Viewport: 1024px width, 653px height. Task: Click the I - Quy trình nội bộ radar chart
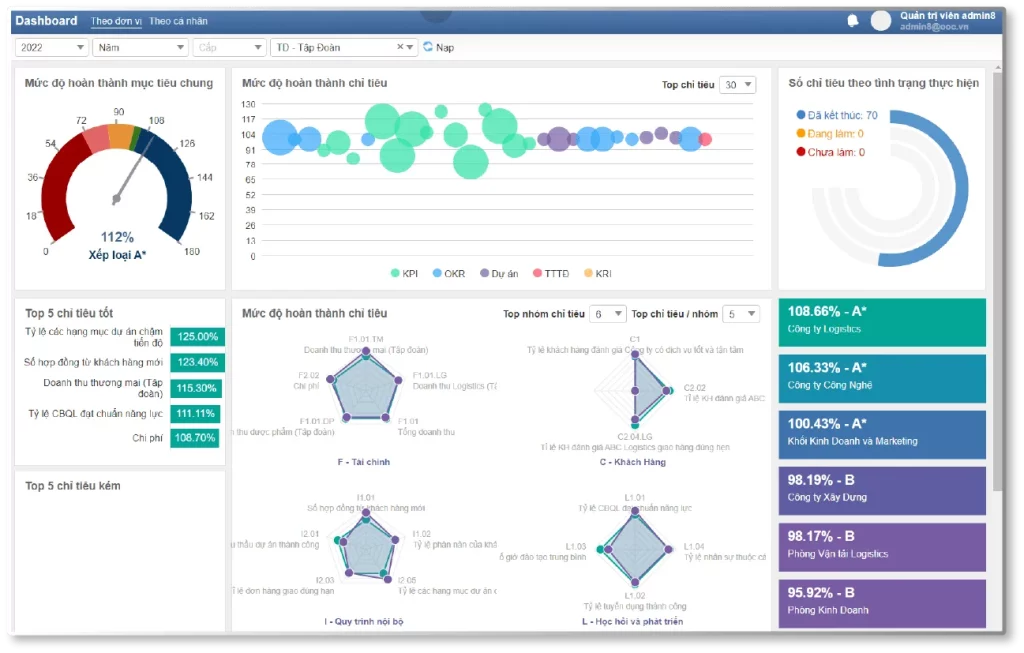[366, 545]
